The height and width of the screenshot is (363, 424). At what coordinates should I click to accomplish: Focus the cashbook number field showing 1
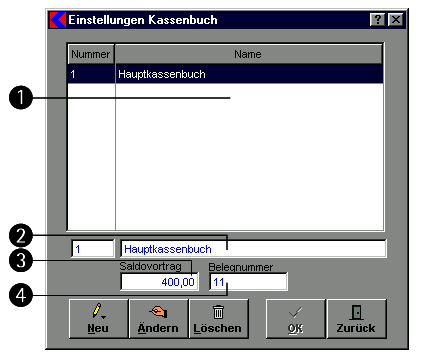(x=93, y=249)
